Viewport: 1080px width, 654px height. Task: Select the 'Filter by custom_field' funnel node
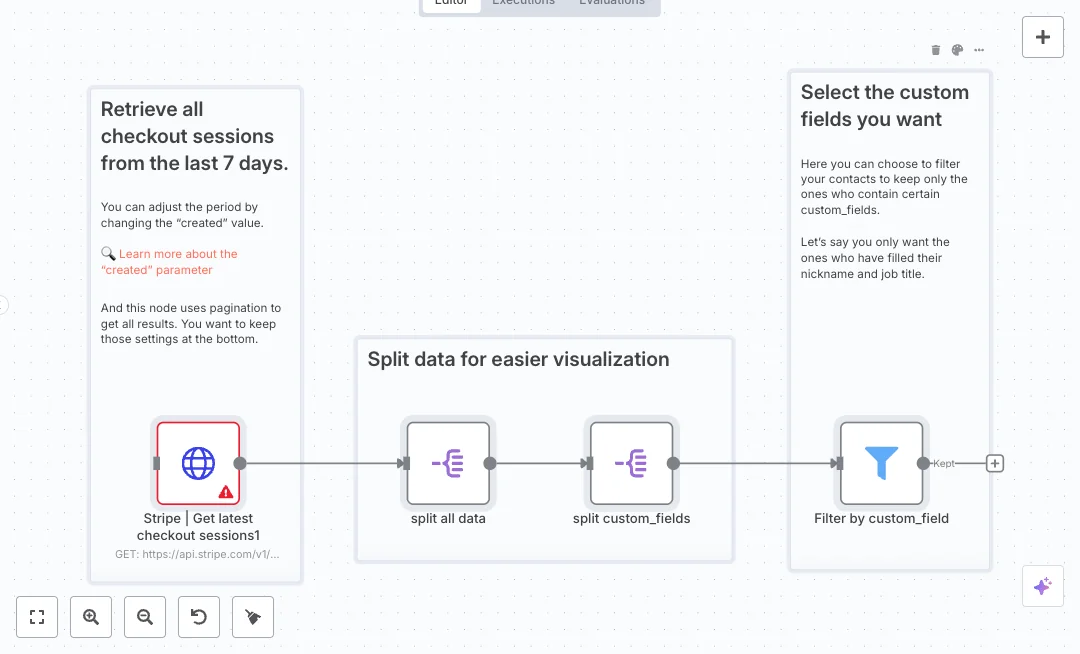coord(881,463)
